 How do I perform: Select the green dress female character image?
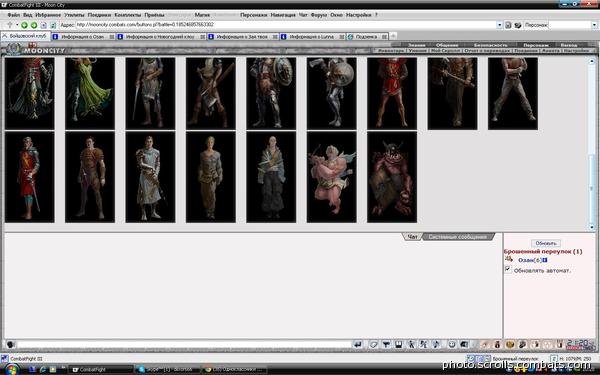coord(90,94)
